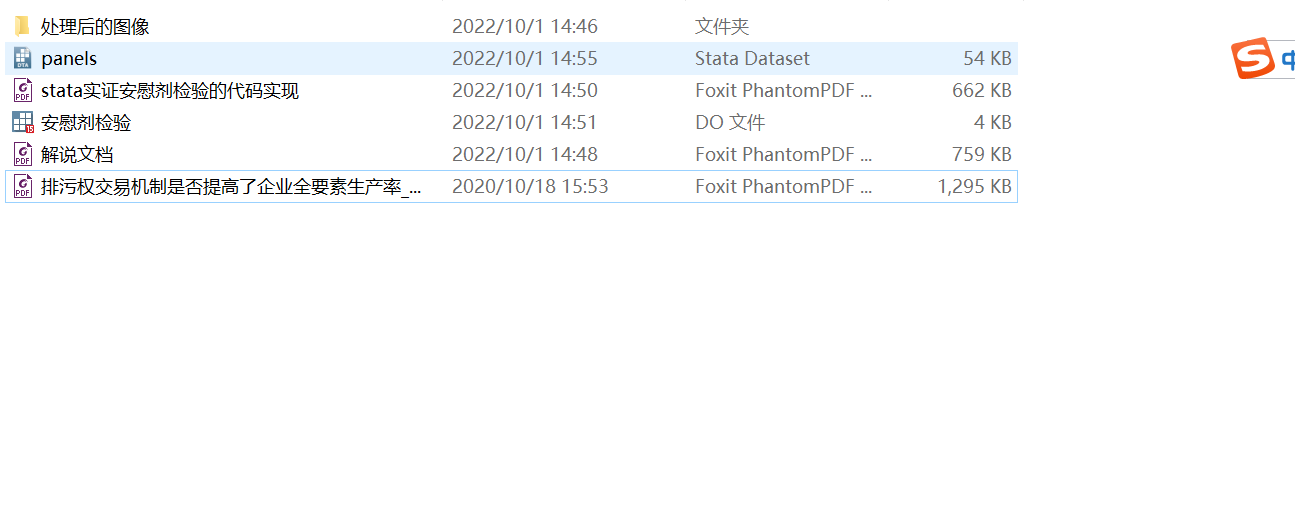1295x511 pixels.
Task: Click the 2022/10/1 14:51 date entry
Action: [524, 123]
